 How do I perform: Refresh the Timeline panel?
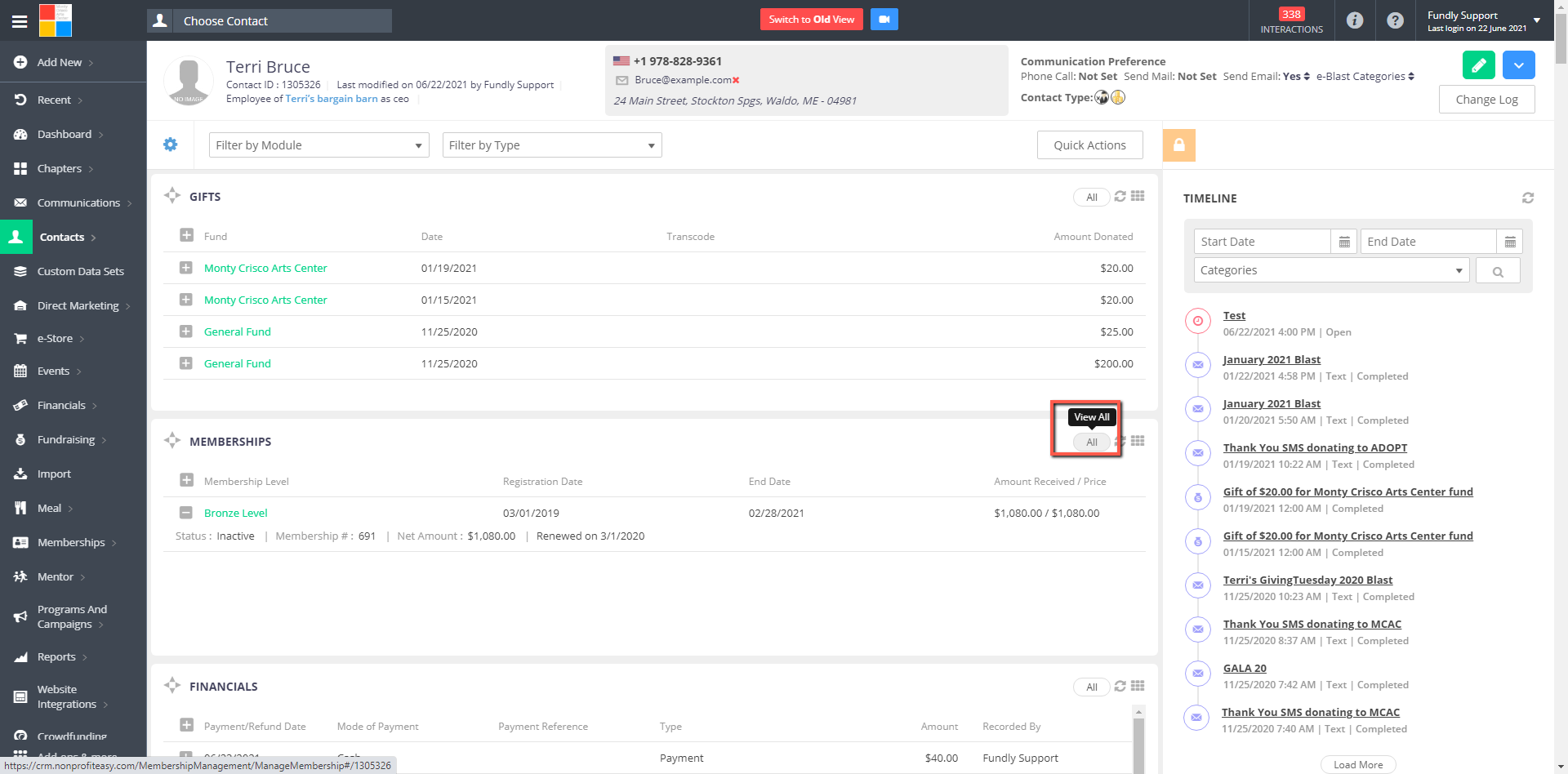(1528, 198)
